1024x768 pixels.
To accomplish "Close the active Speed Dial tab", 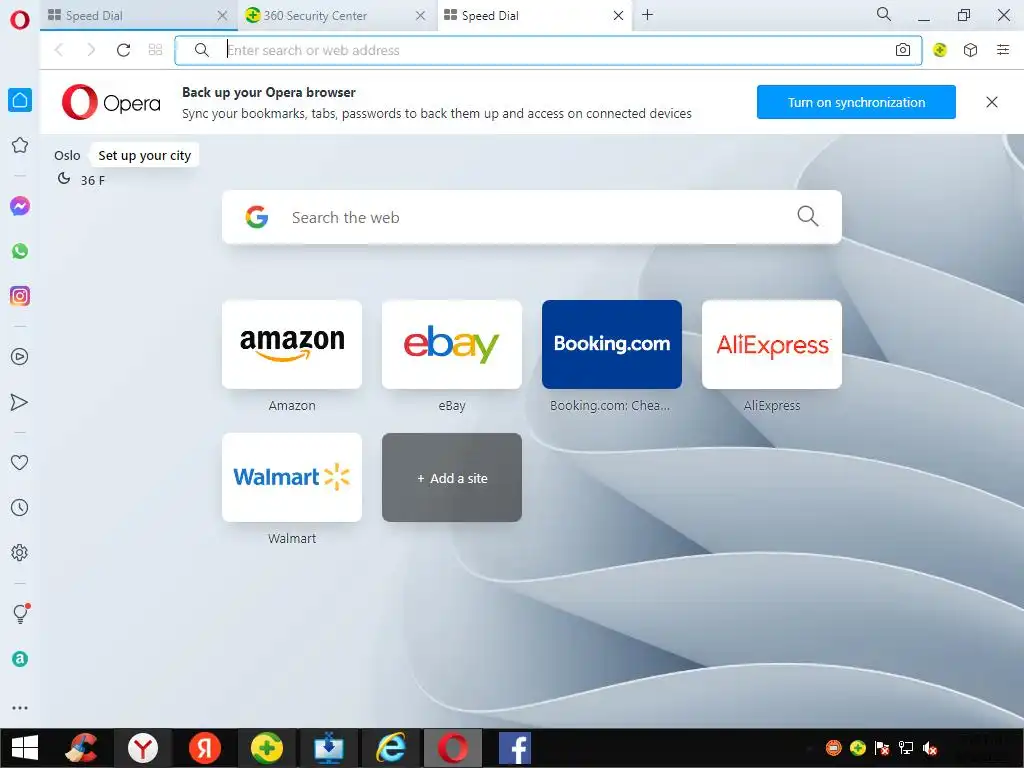I will coord(618,16).
